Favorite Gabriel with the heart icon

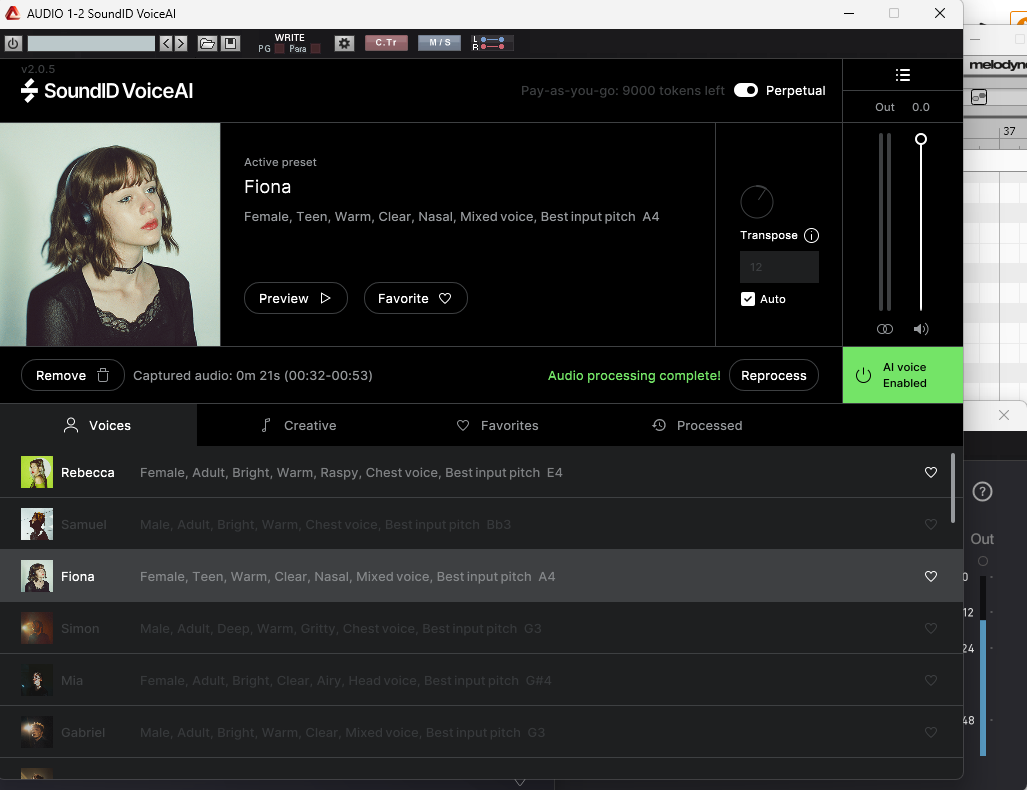point(930,732)
